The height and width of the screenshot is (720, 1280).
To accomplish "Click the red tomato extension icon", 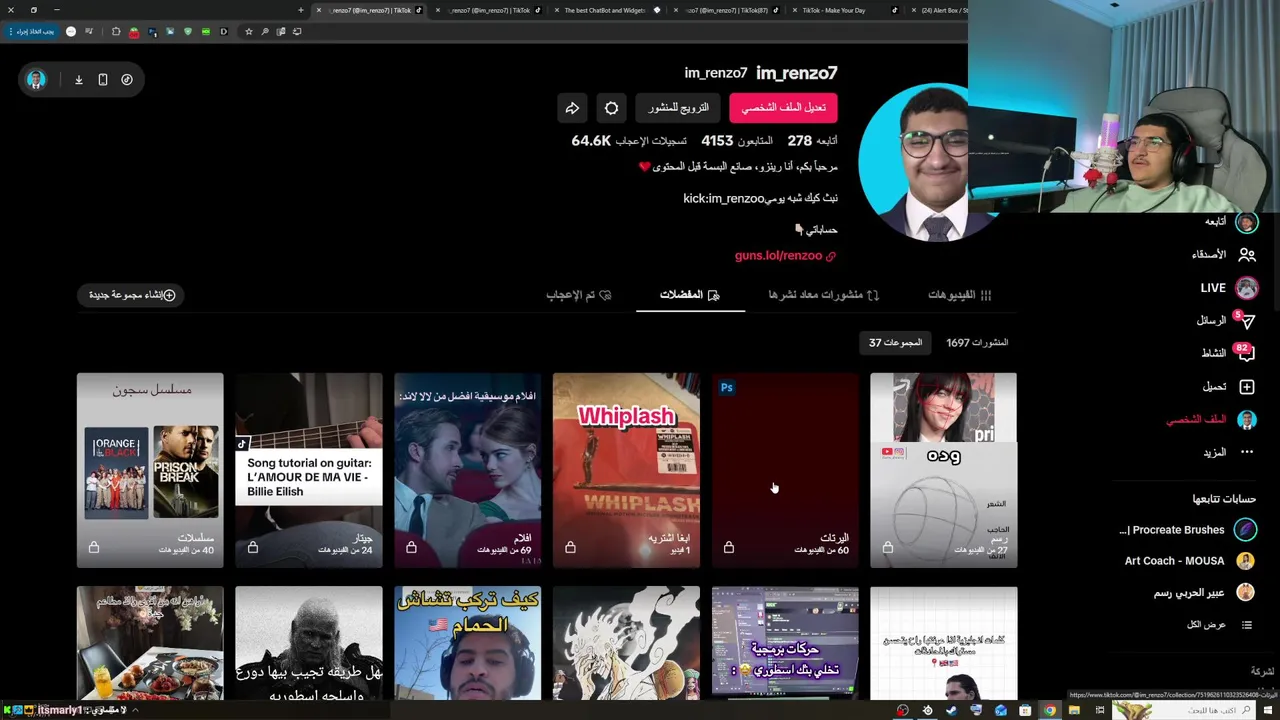I will [x=134, y=32].
